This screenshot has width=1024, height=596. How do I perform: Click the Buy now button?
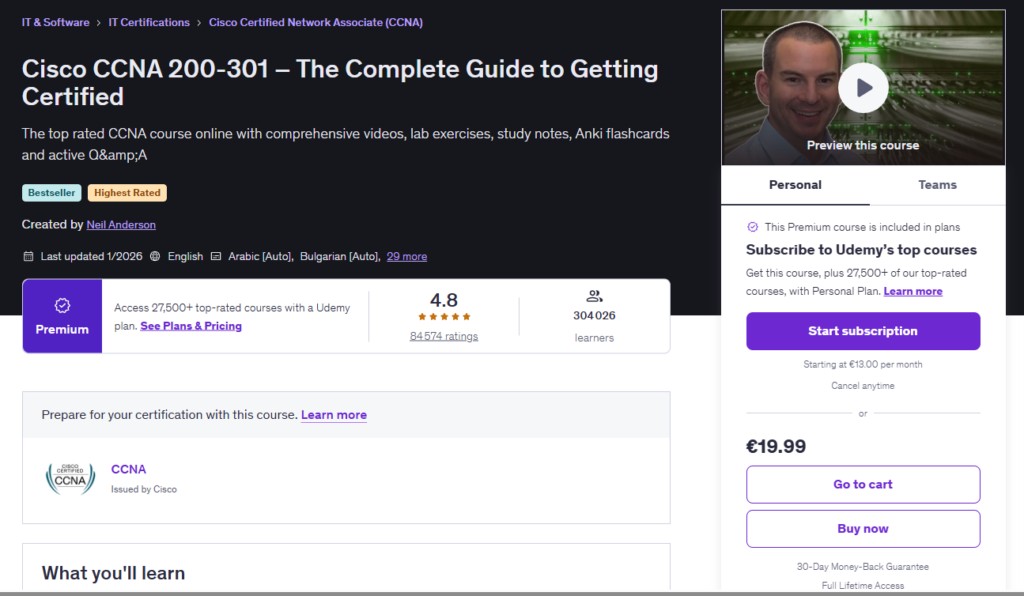pos(862,528)
